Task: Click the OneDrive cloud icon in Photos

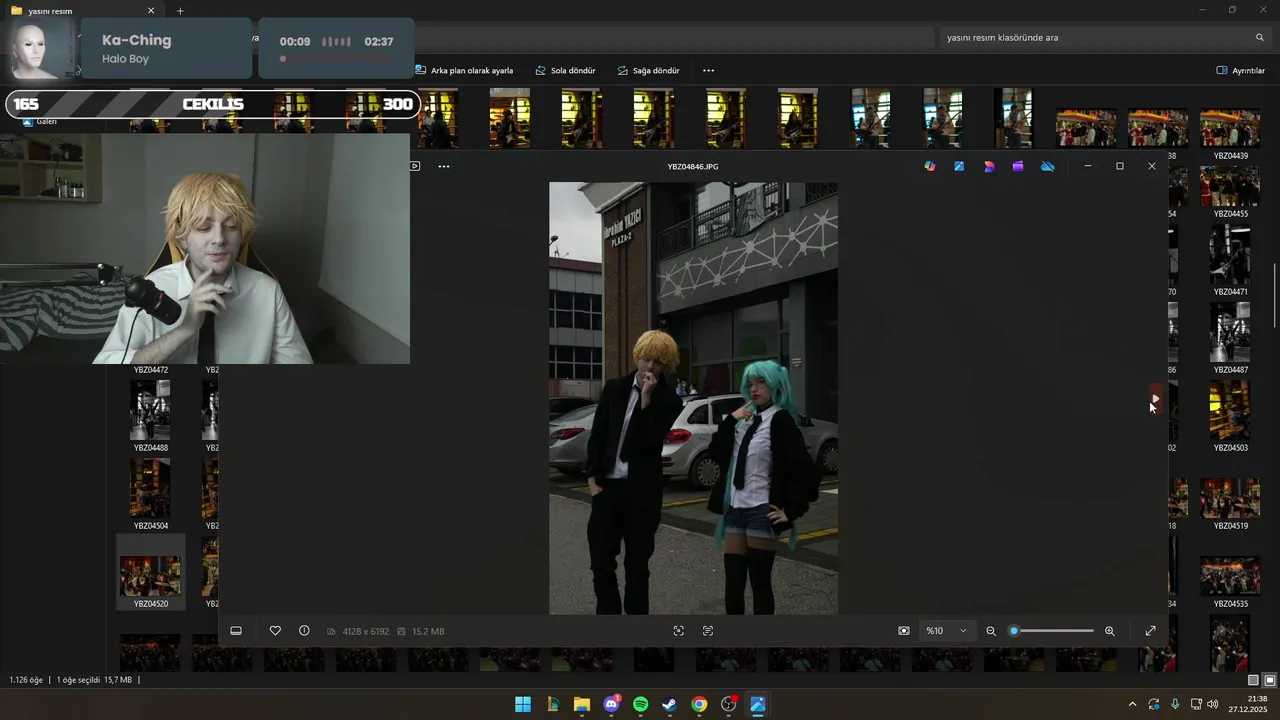Action: point(1048,166)
